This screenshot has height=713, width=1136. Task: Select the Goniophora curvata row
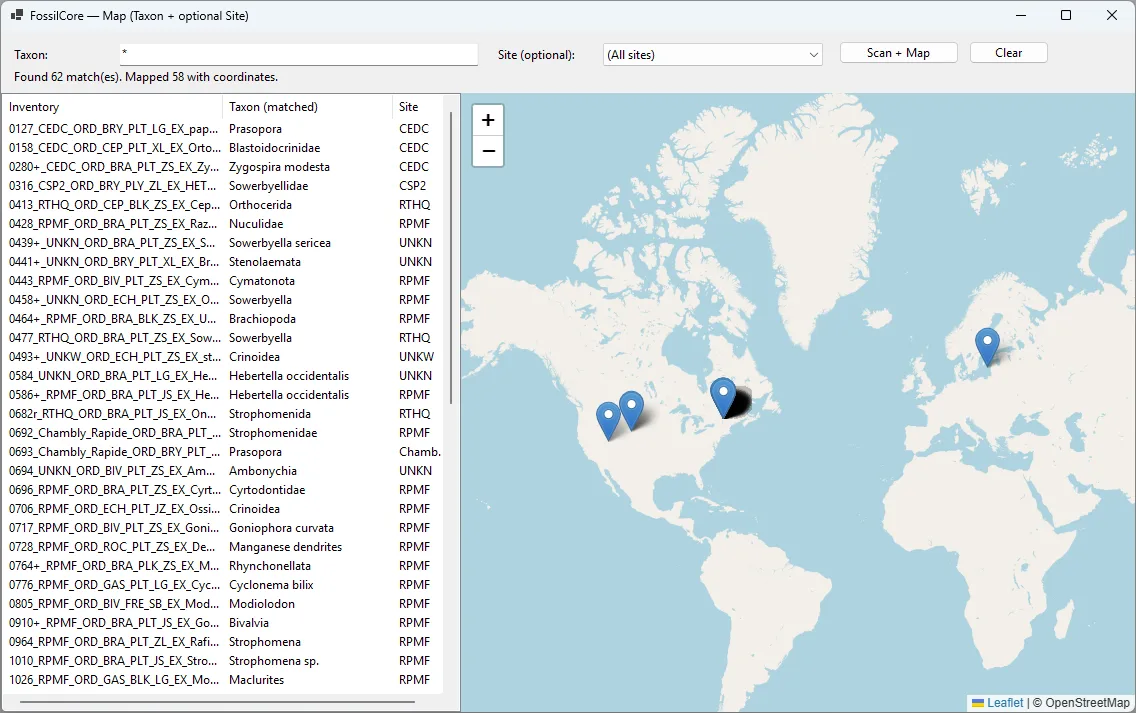click(x=223, y=528)
